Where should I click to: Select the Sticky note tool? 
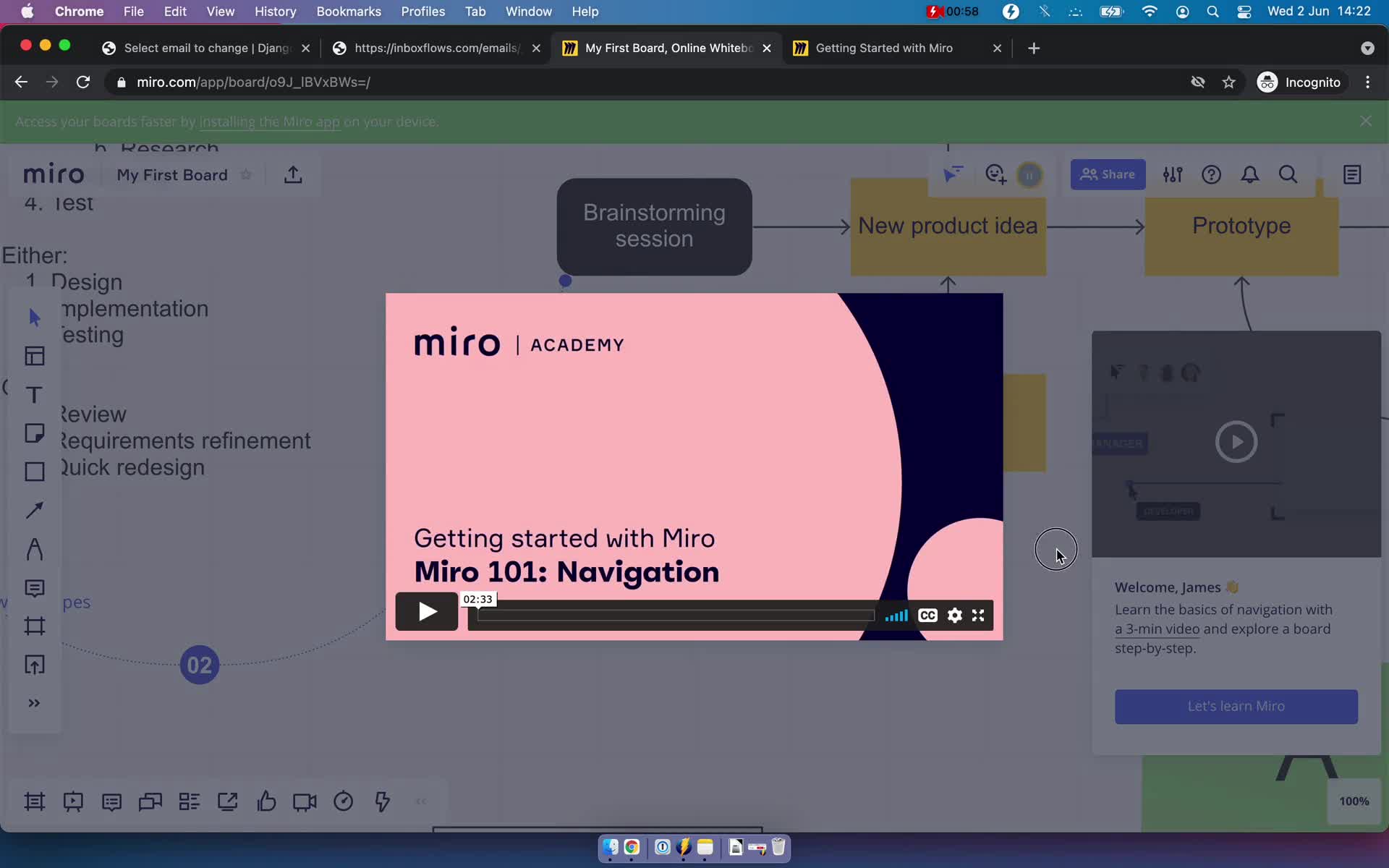(34, 433)
